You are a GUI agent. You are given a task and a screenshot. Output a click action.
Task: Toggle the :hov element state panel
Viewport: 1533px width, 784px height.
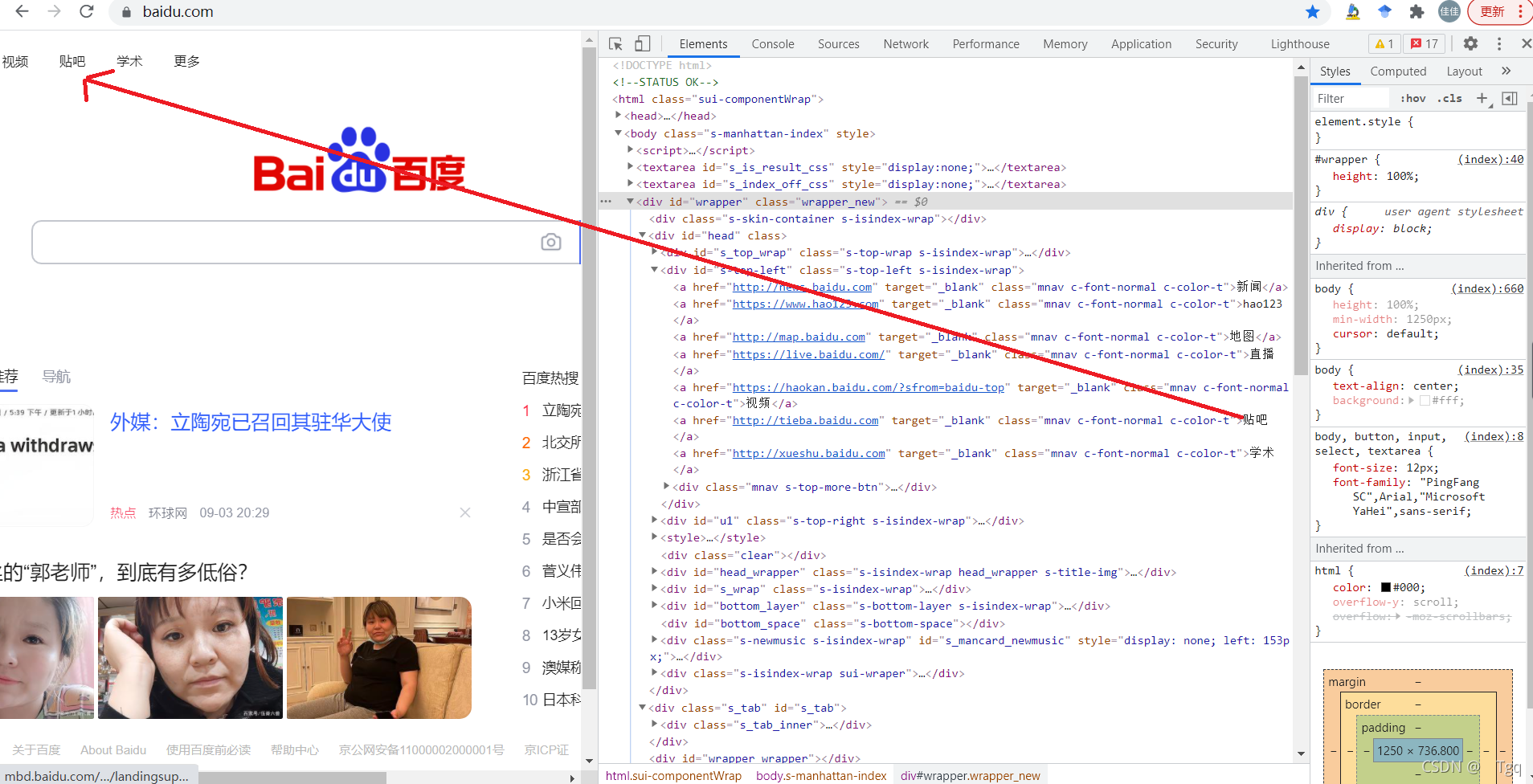tap(1413, 98)
